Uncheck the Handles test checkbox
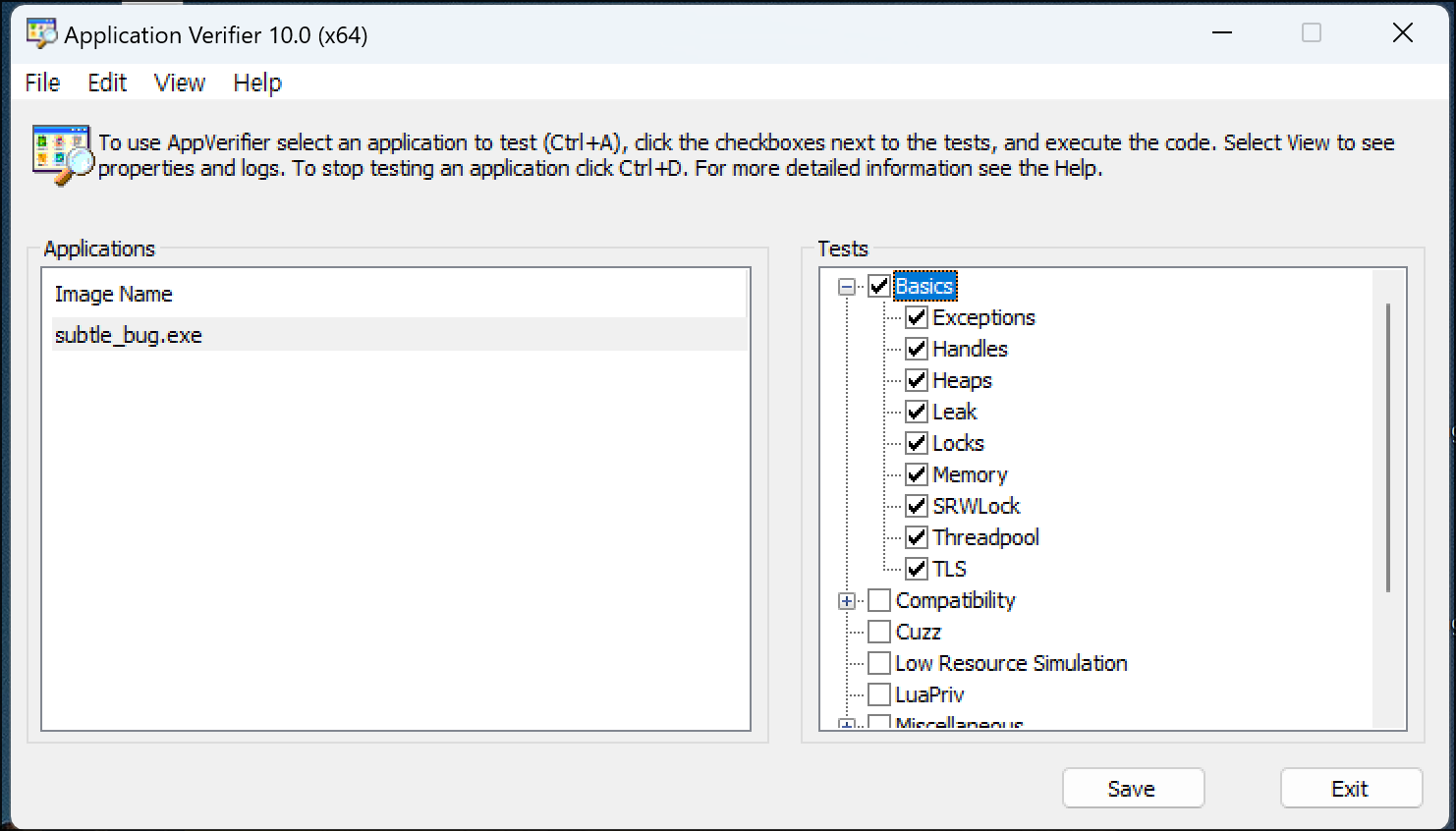The width and height of the screenshot is (1456, 831). [x=917, y=349]
